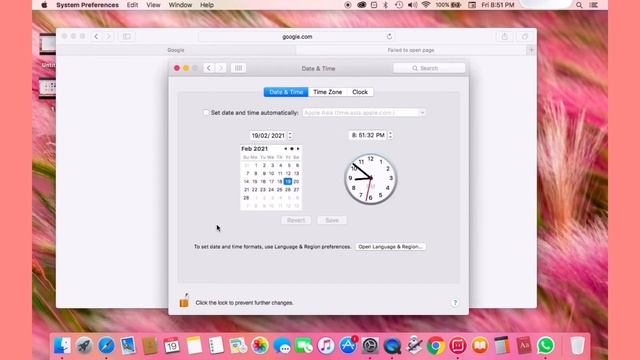
Task: Open Reminders list icon in Dock
Action: pos(216,346)
